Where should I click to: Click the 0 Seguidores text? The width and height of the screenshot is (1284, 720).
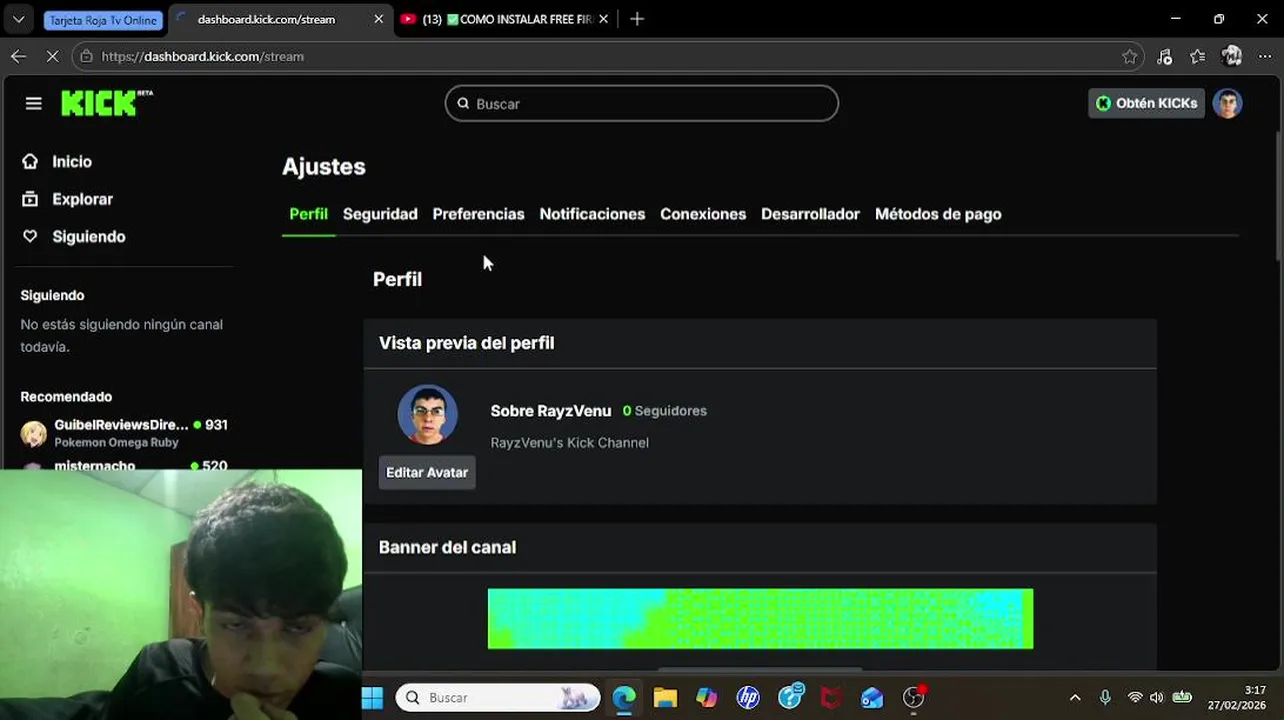point(664,411)
